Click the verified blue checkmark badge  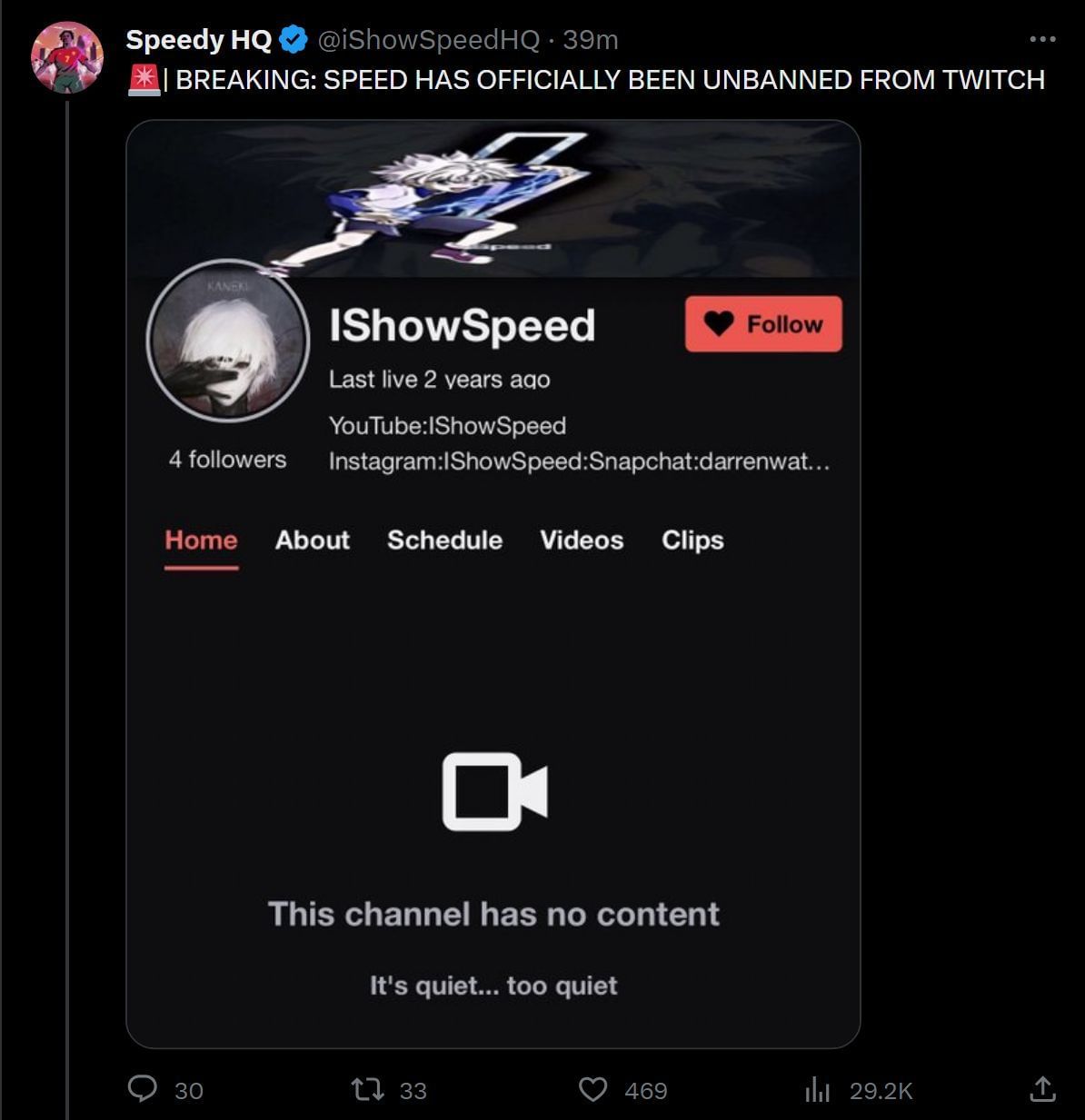pyautogui.click(x=292, y=39)
